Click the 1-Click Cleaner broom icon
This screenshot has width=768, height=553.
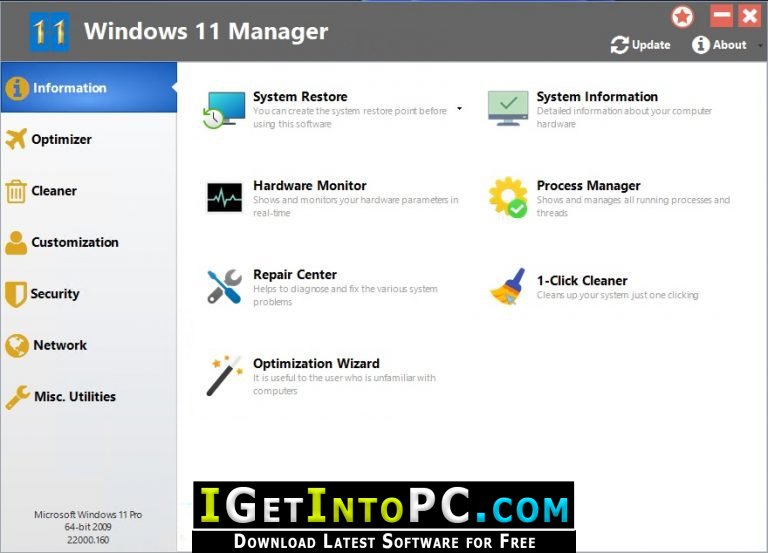tap(508, 287)
